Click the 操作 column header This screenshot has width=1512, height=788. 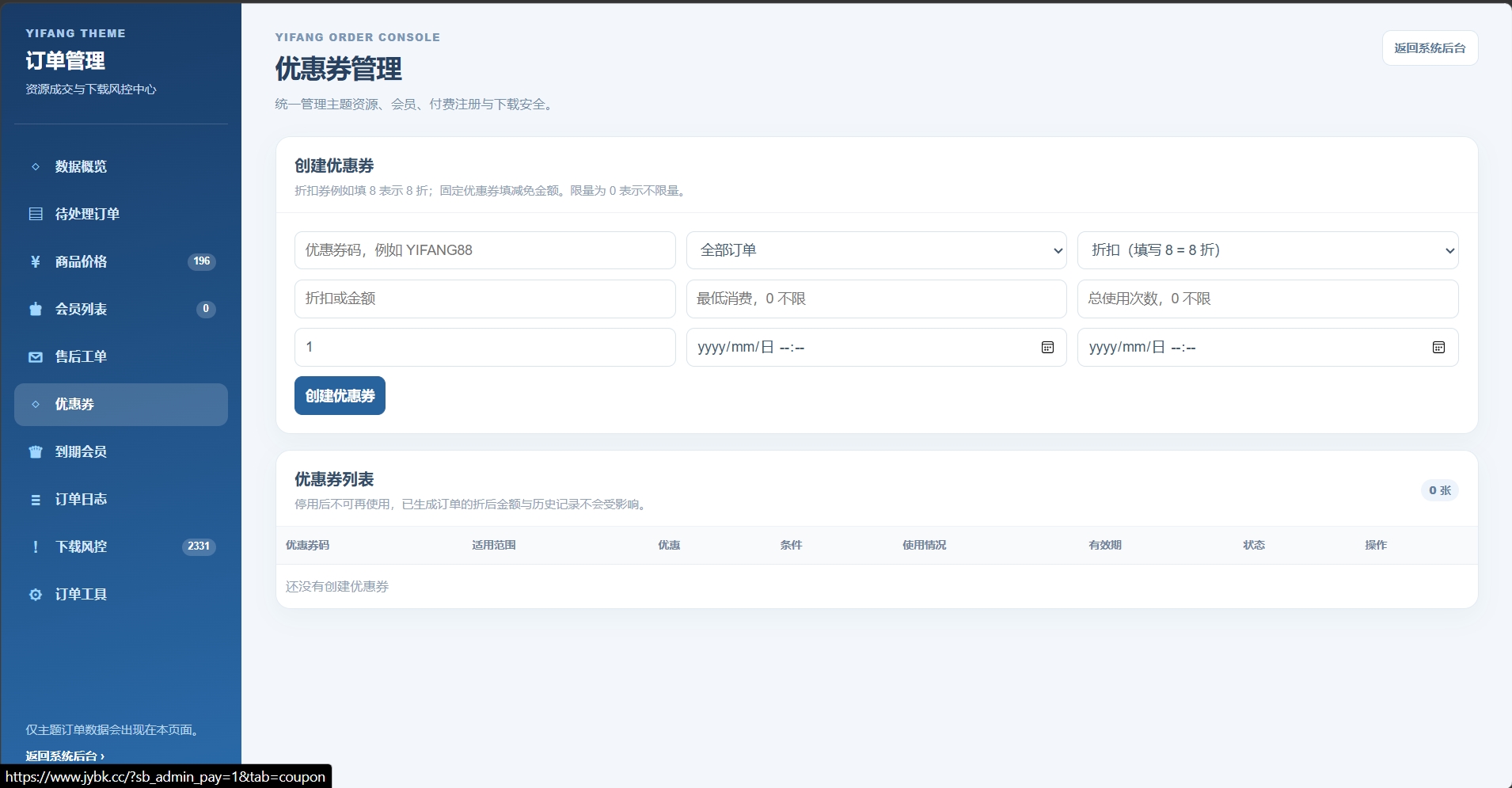[x=1375, y=545]
